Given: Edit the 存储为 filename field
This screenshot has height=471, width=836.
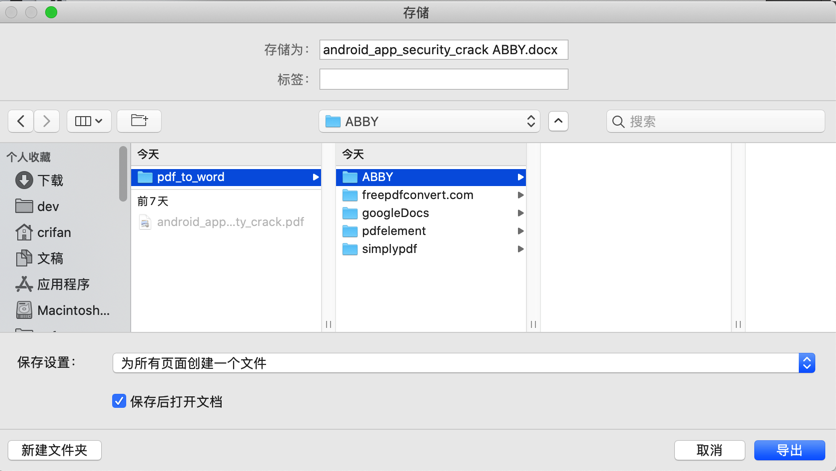Looking at the screenshot, I should 444,50.
